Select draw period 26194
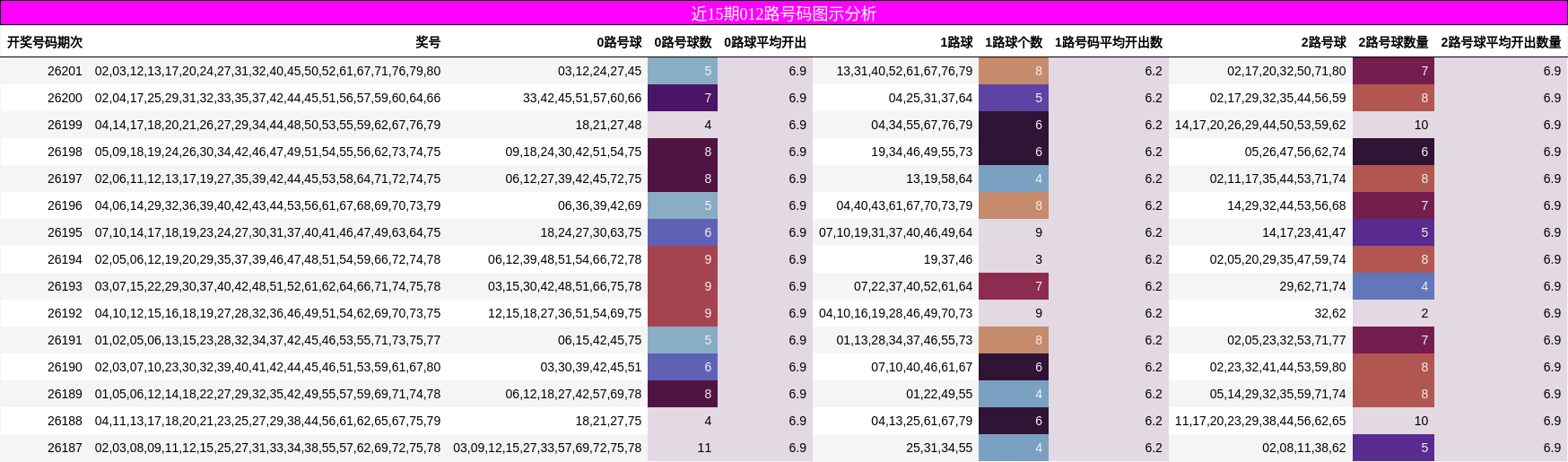 pos(65,259)
